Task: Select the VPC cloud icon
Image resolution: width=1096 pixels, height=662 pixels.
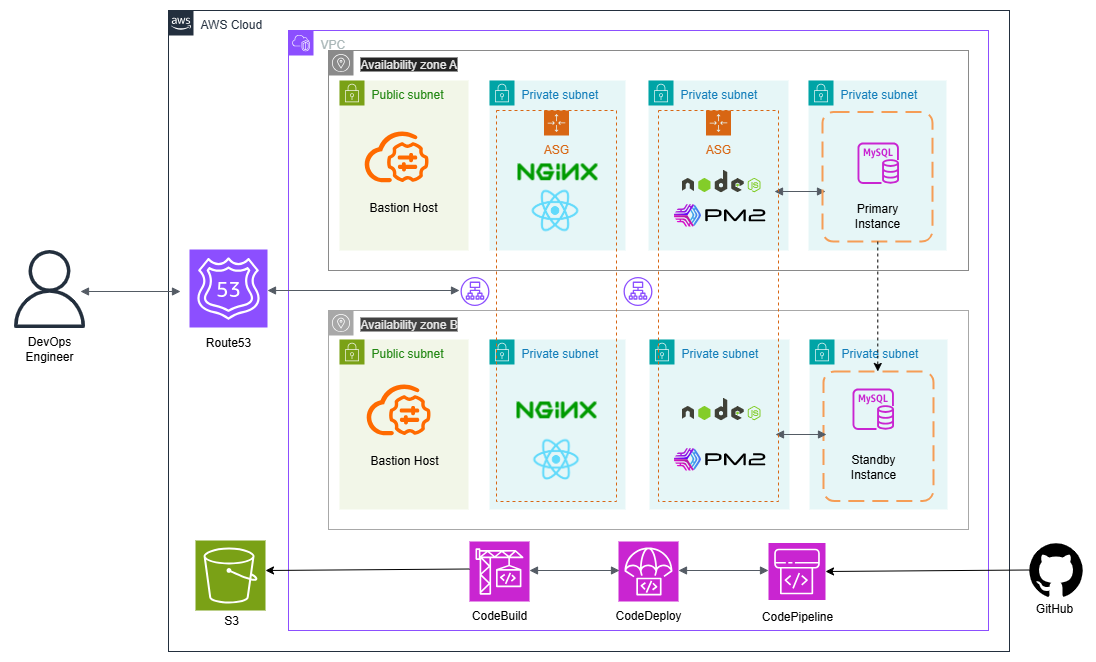Action: 300,43
